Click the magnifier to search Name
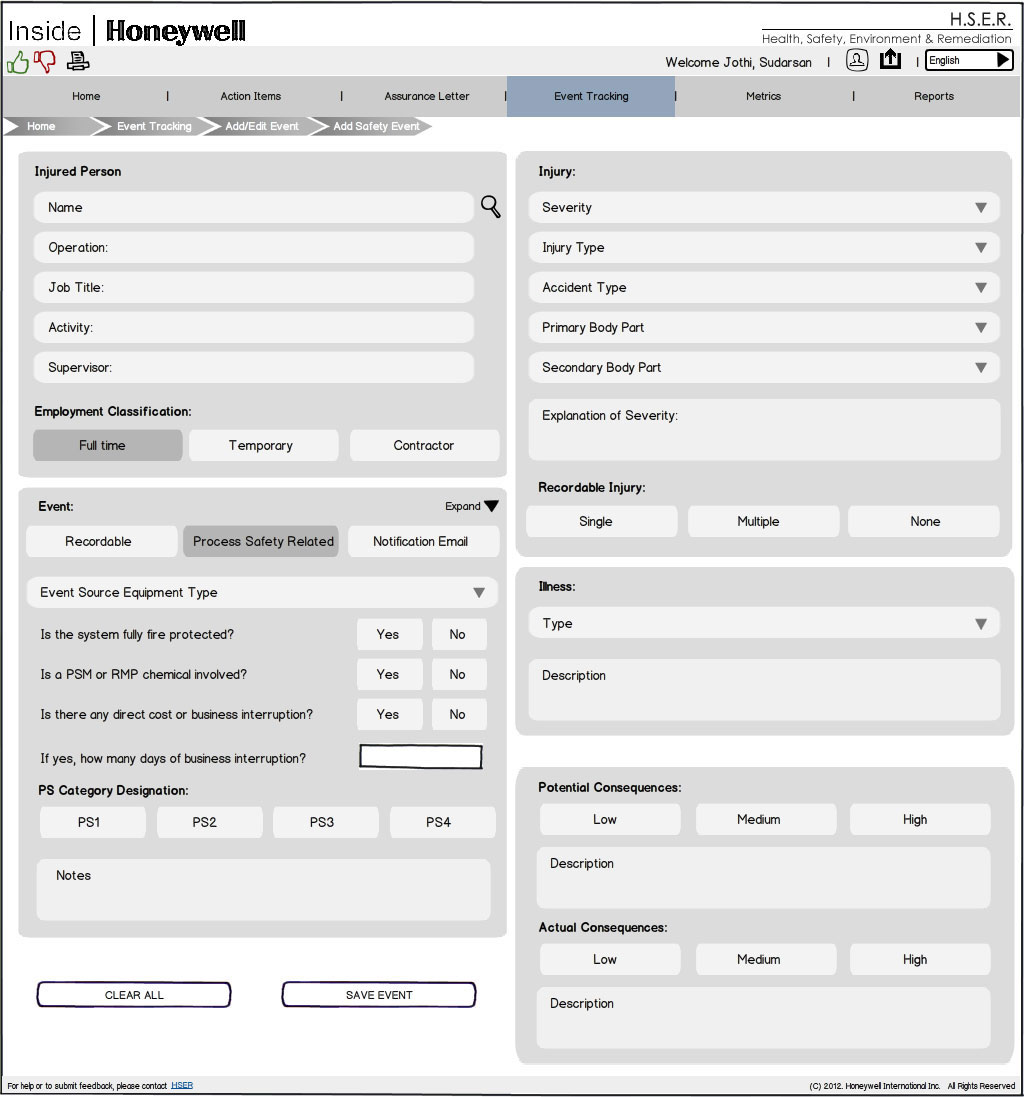Image resolution: width=1024 pixels, height=1097 pixels. pyautogui.click(x=491, y=207)
